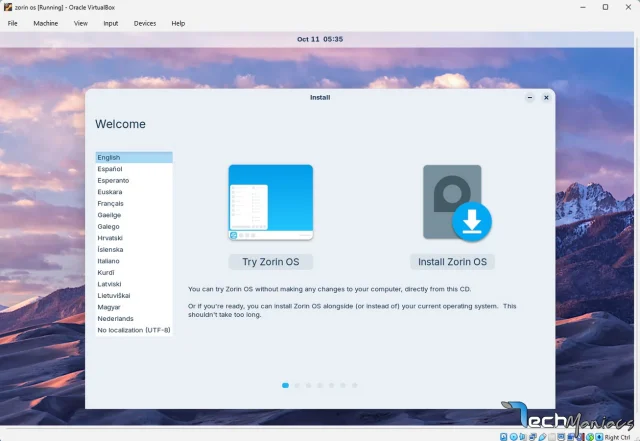640x441 pixels.
Task: Click the hard disk activity status icon
Action: point(504,437)
